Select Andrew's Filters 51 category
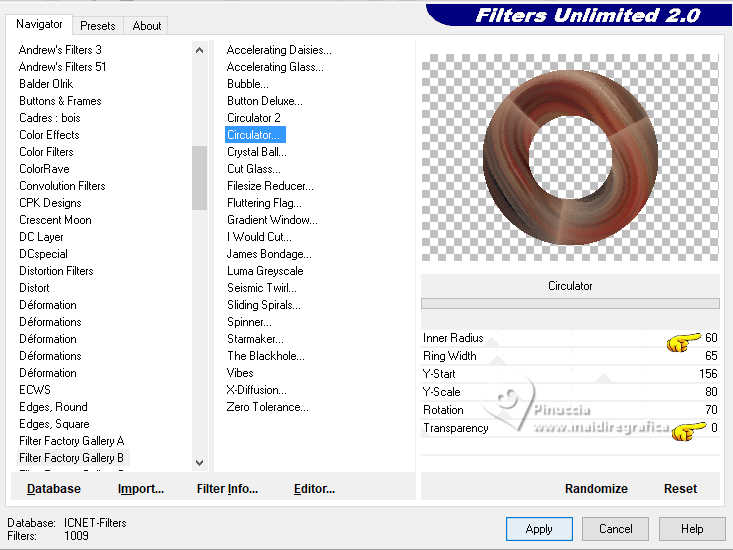This screenshot has width=733, height=550. [x=63, y=67]
